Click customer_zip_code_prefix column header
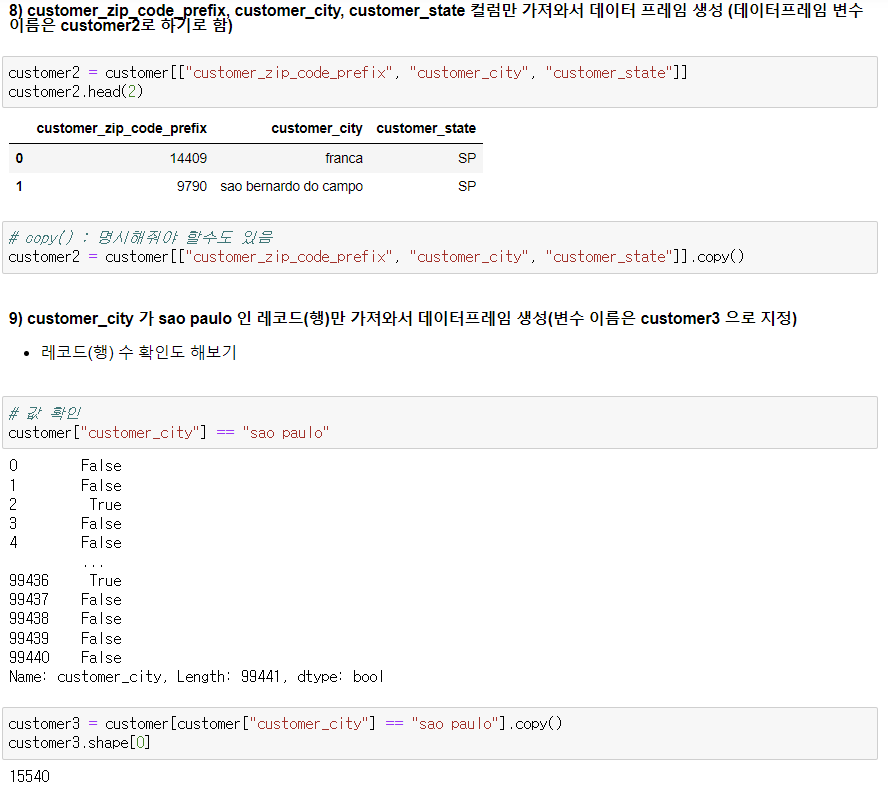The height and width of the screenshot is (791, 888). click(122, 129)
